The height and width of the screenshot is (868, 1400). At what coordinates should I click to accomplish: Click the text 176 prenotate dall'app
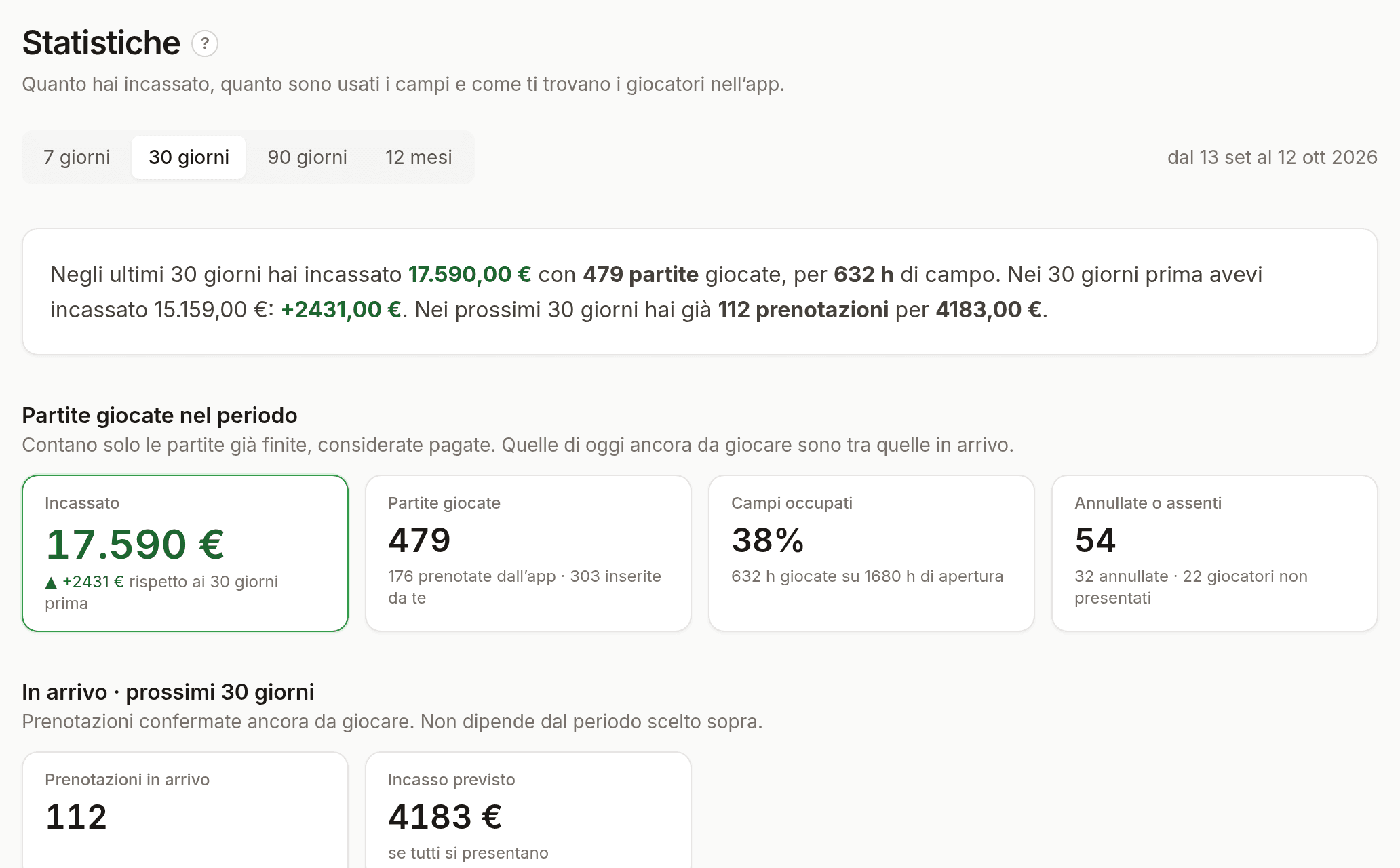pyautogui.click(x=471, y=576)
